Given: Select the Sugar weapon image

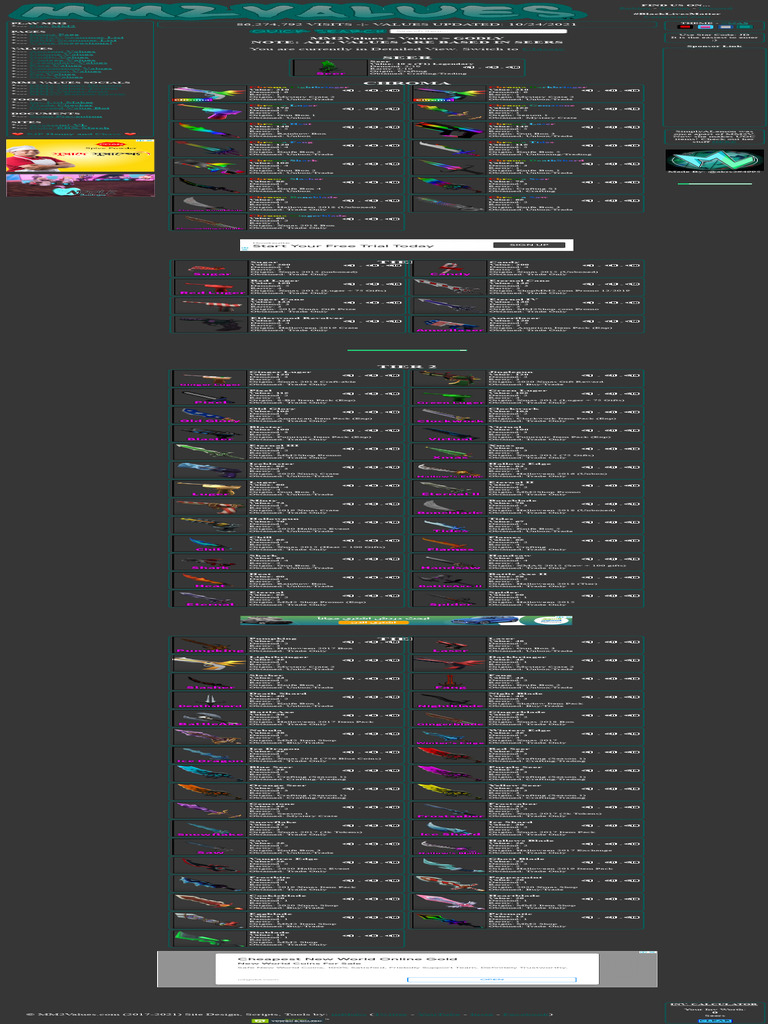Looking at the screenshot, I should tap(210, 268).
